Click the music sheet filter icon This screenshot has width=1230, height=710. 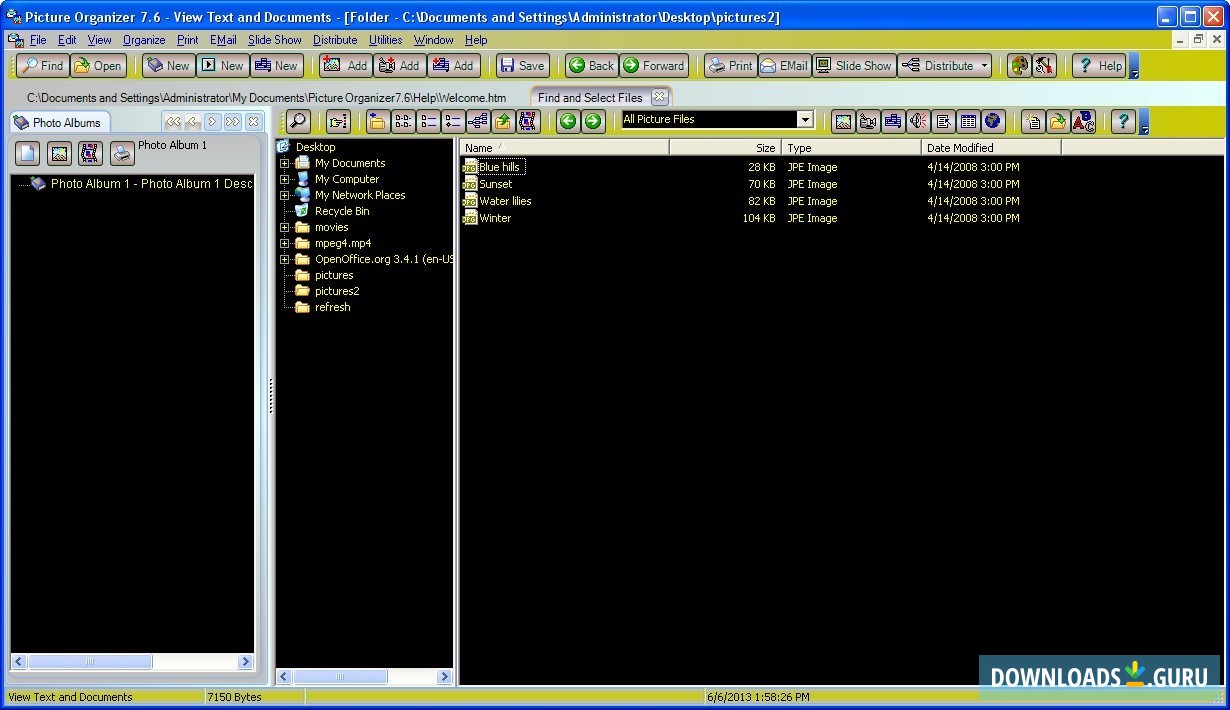tap(893, 121)
